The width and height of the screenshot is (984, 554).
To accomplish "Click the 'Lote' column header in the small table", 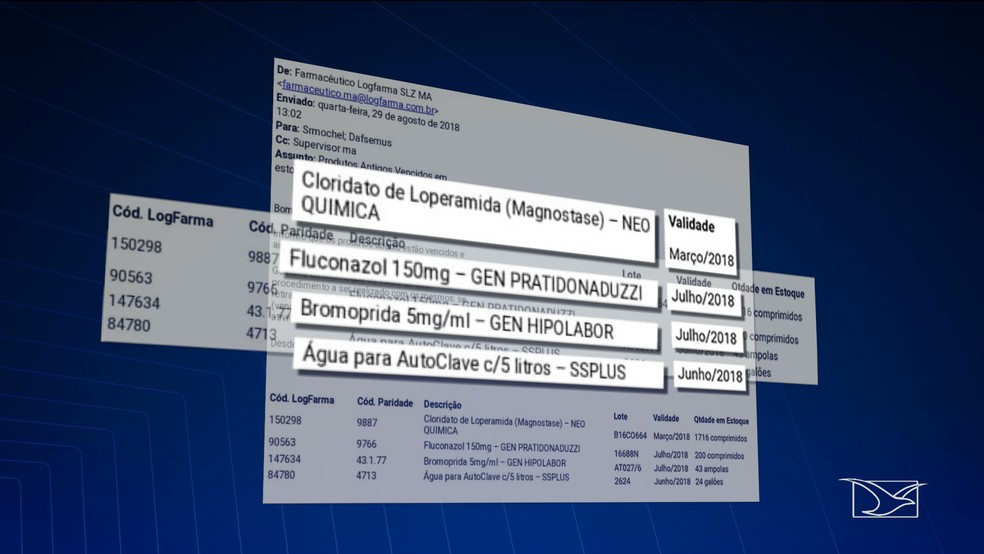I will click(621, 416).
